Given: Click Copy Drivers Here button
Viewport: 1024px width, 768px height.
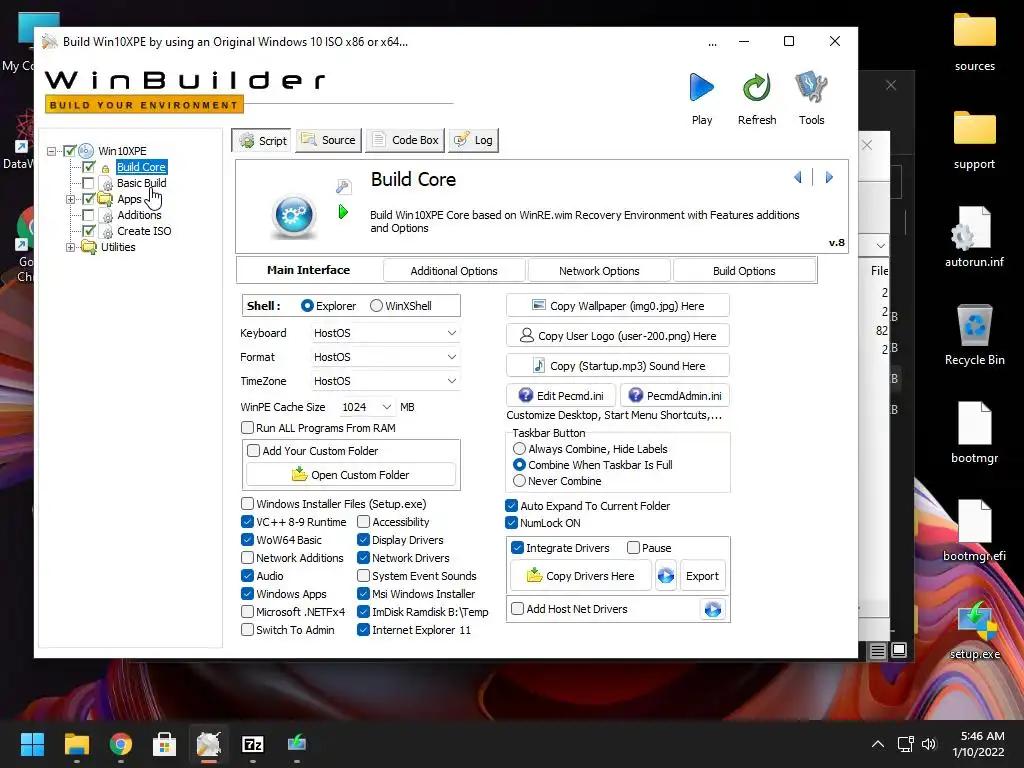Looking at the screenshot, I should coord(580,575).
